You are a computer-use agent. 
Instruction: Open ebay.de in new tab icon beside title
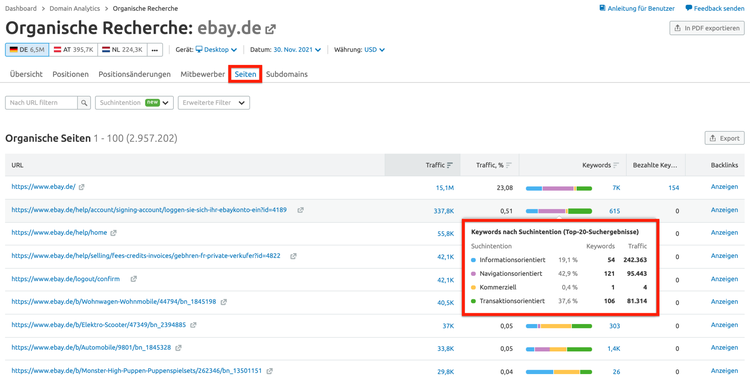click(x=271, y=29)
